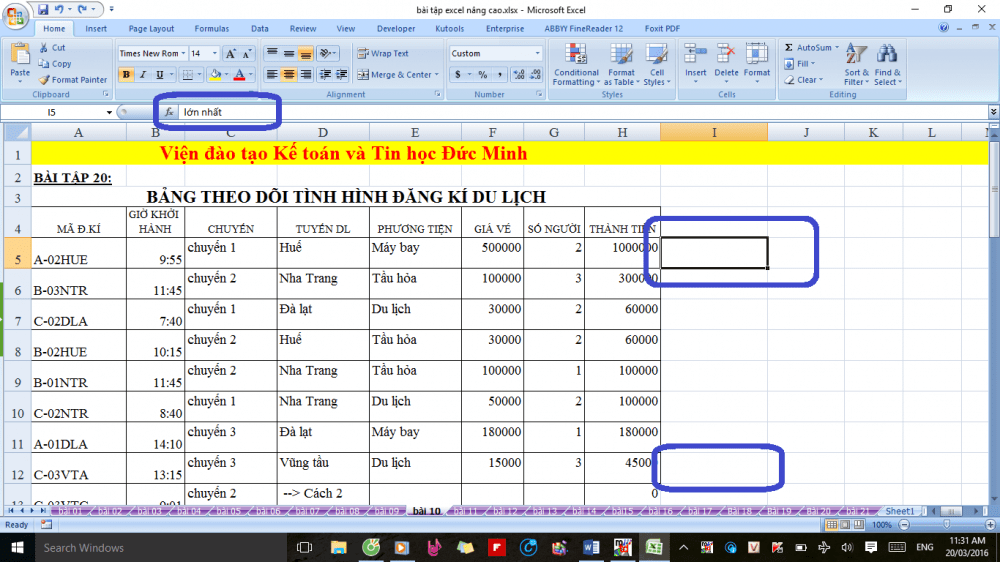The height and width of the screenshot is (562, 1000).
Task: Open borders dropdown arrow
Action: pos(199,75)
